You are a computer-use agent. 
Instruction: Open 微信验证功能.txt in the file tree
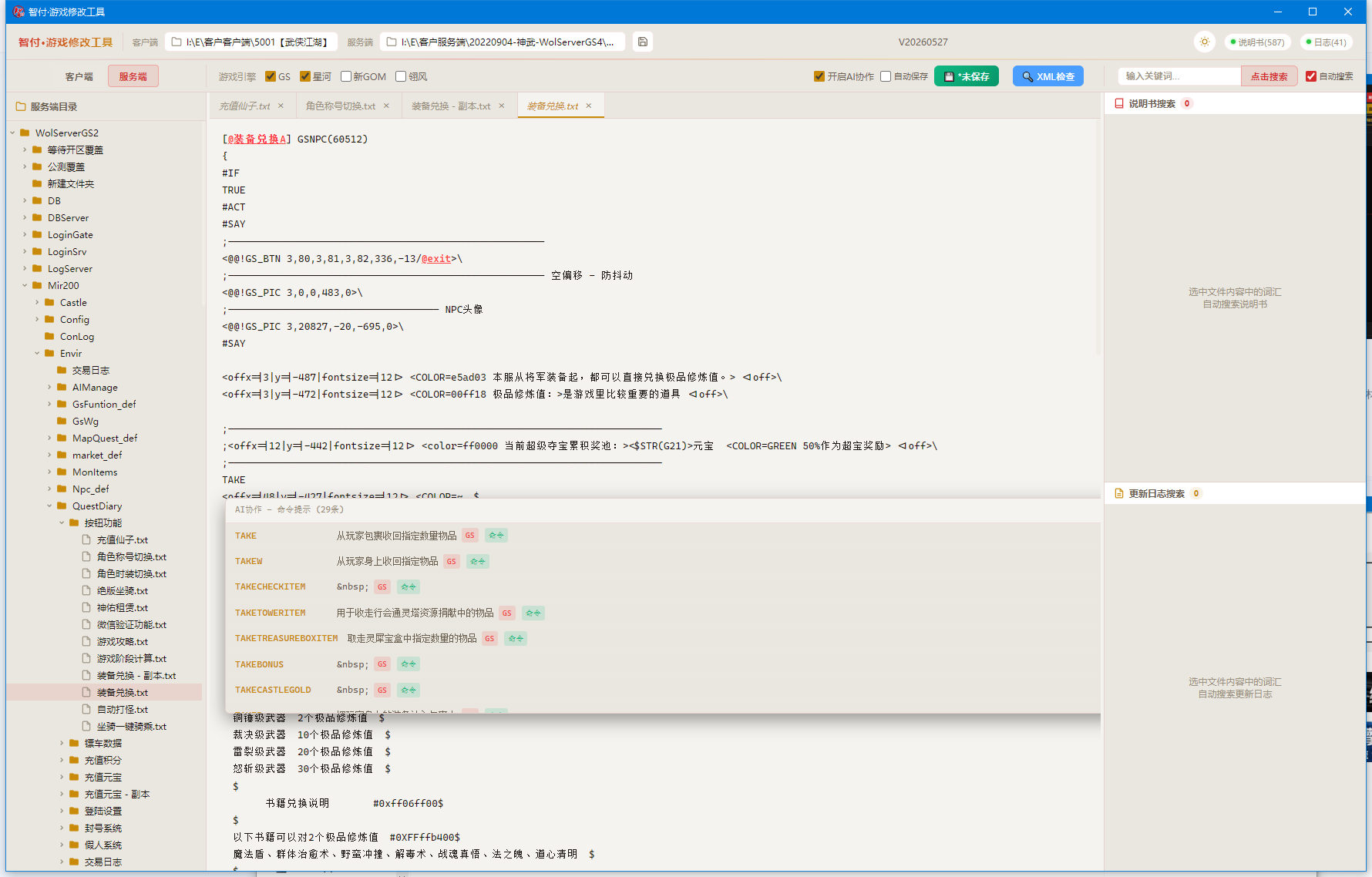tap(132, 624)
